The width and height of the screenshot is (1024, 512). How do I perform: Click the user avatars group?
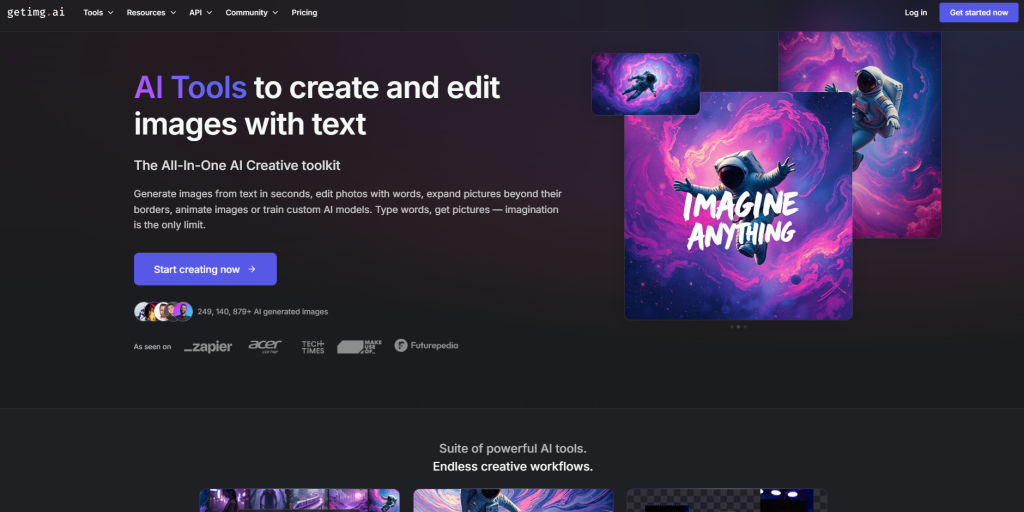(x=163, y=311)
